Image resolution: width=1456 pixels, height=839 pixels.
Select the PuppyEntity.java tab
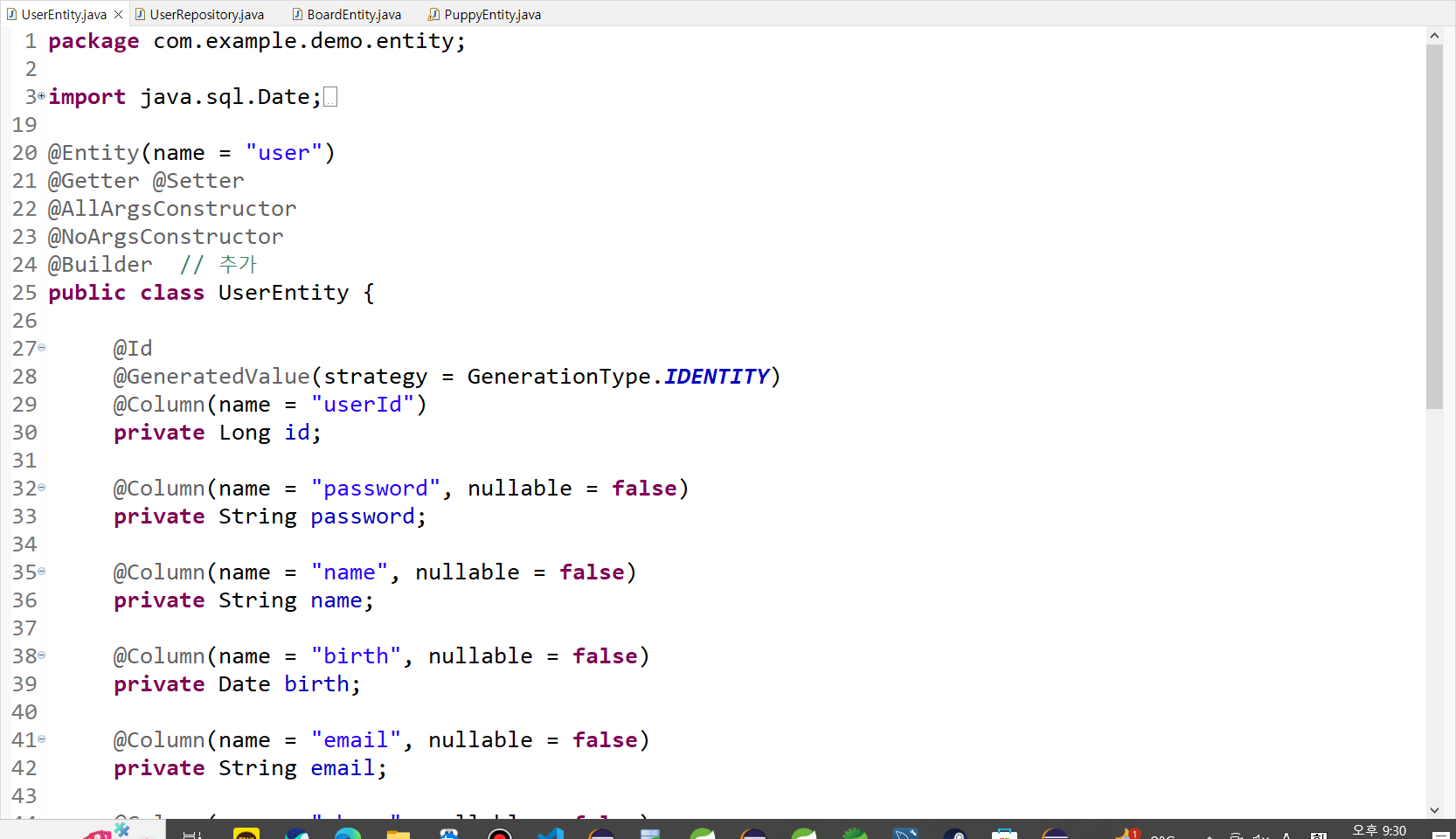[485, 14]
